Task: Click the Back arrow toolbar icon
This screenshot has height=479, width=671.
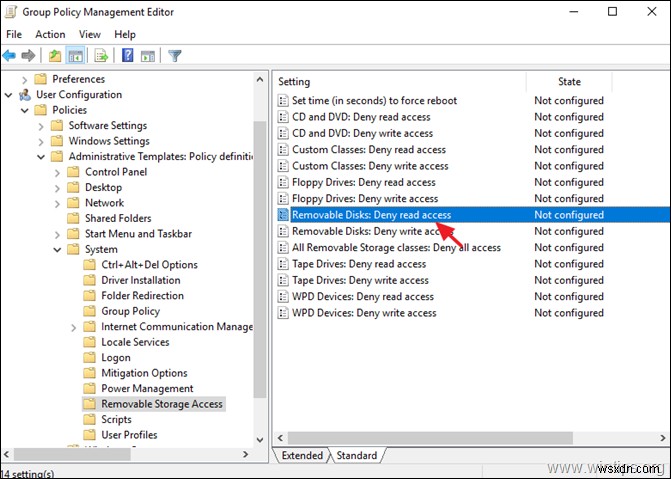Action: [x=9, y=56]
